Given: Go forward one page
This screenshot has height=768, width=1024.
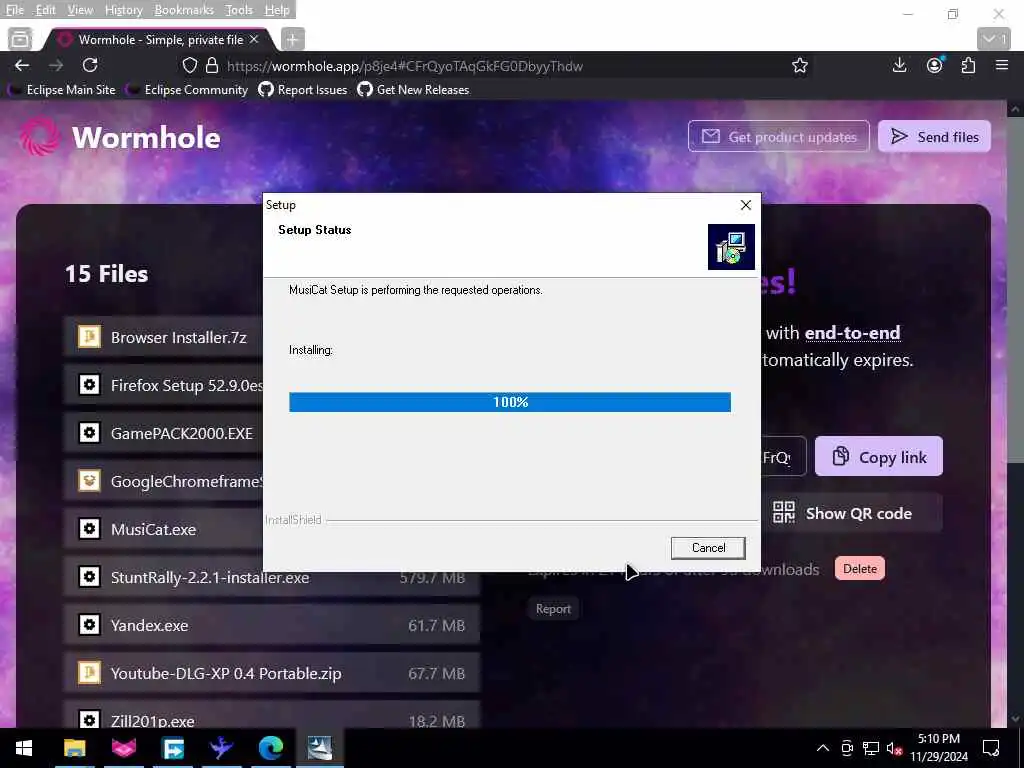Looking at the screenshot, I should click(56, 65).
